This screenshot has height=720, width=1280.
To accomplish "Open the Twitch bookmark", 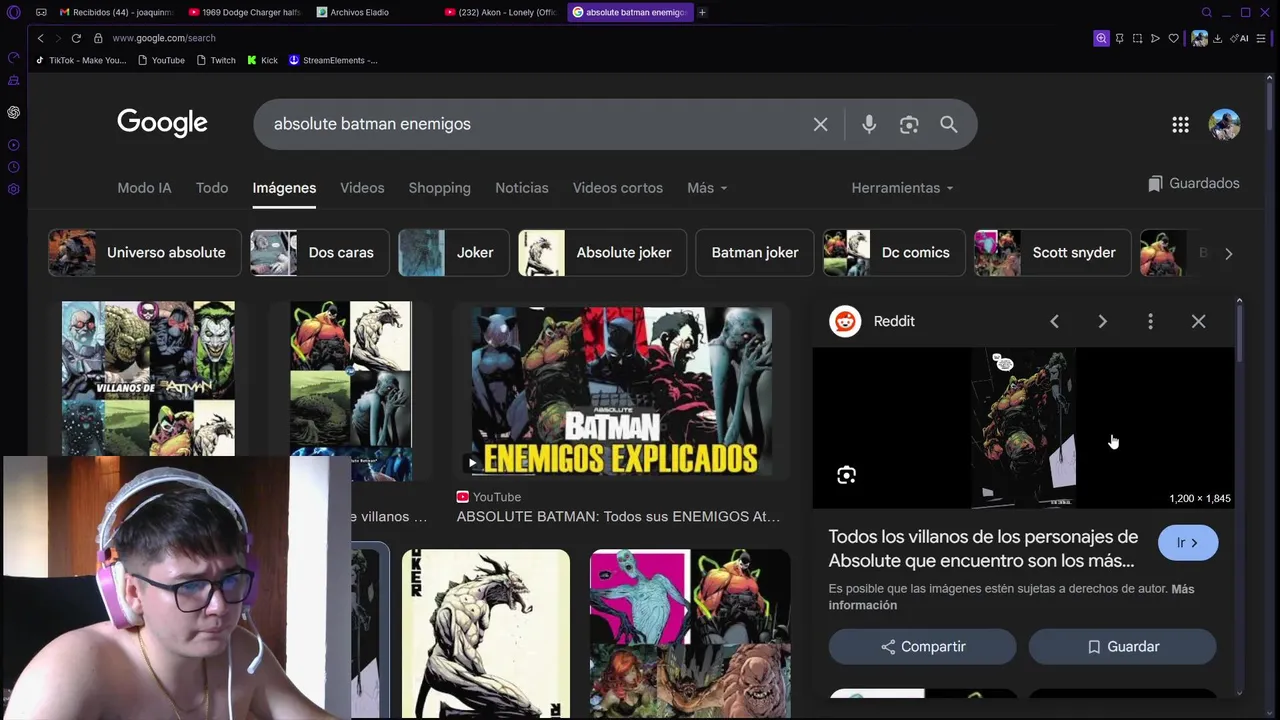I will pyautogui.click(x=216, y=60).
